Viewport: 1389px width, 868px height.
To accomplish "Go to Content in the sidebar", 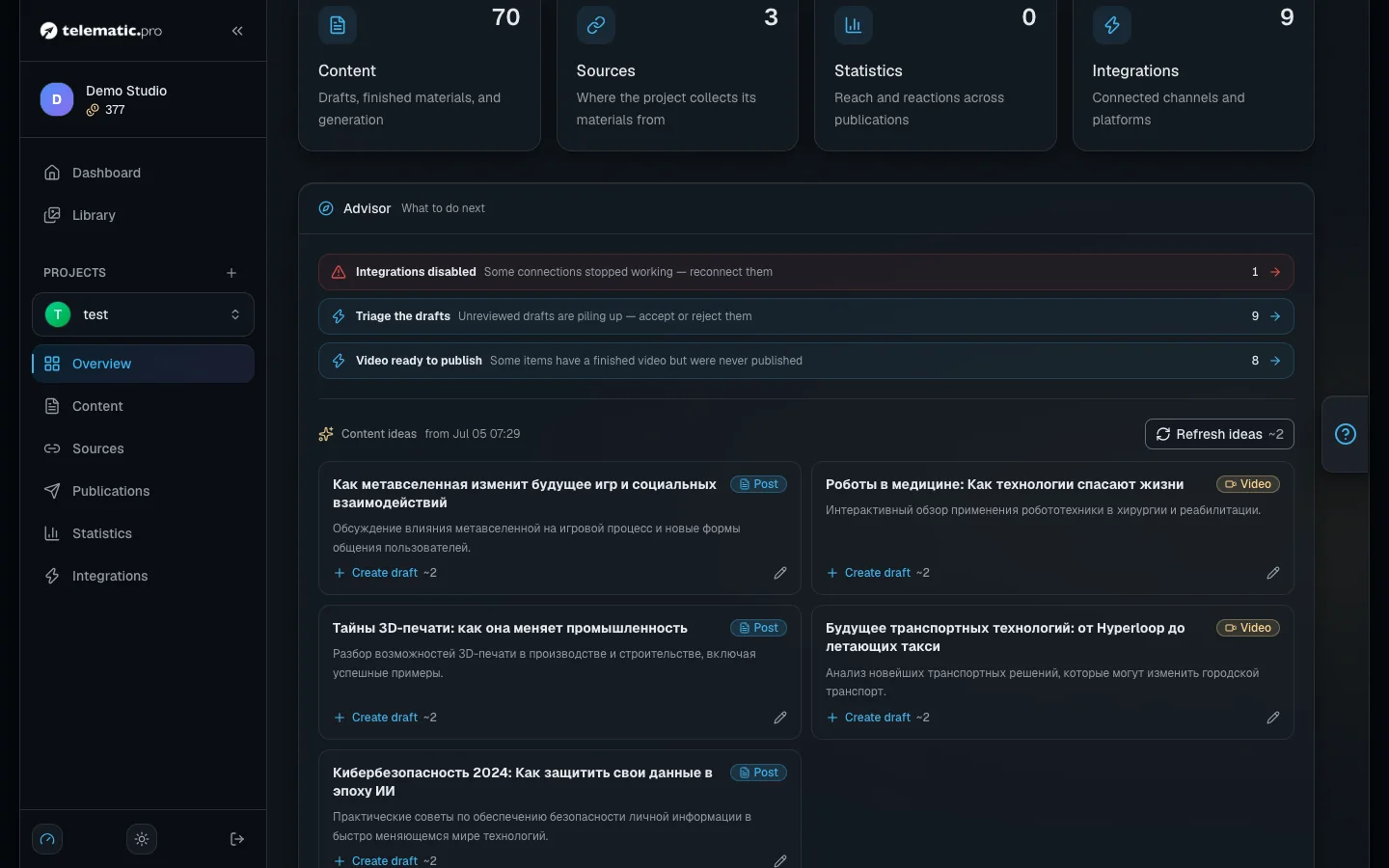I will [143, 406].
